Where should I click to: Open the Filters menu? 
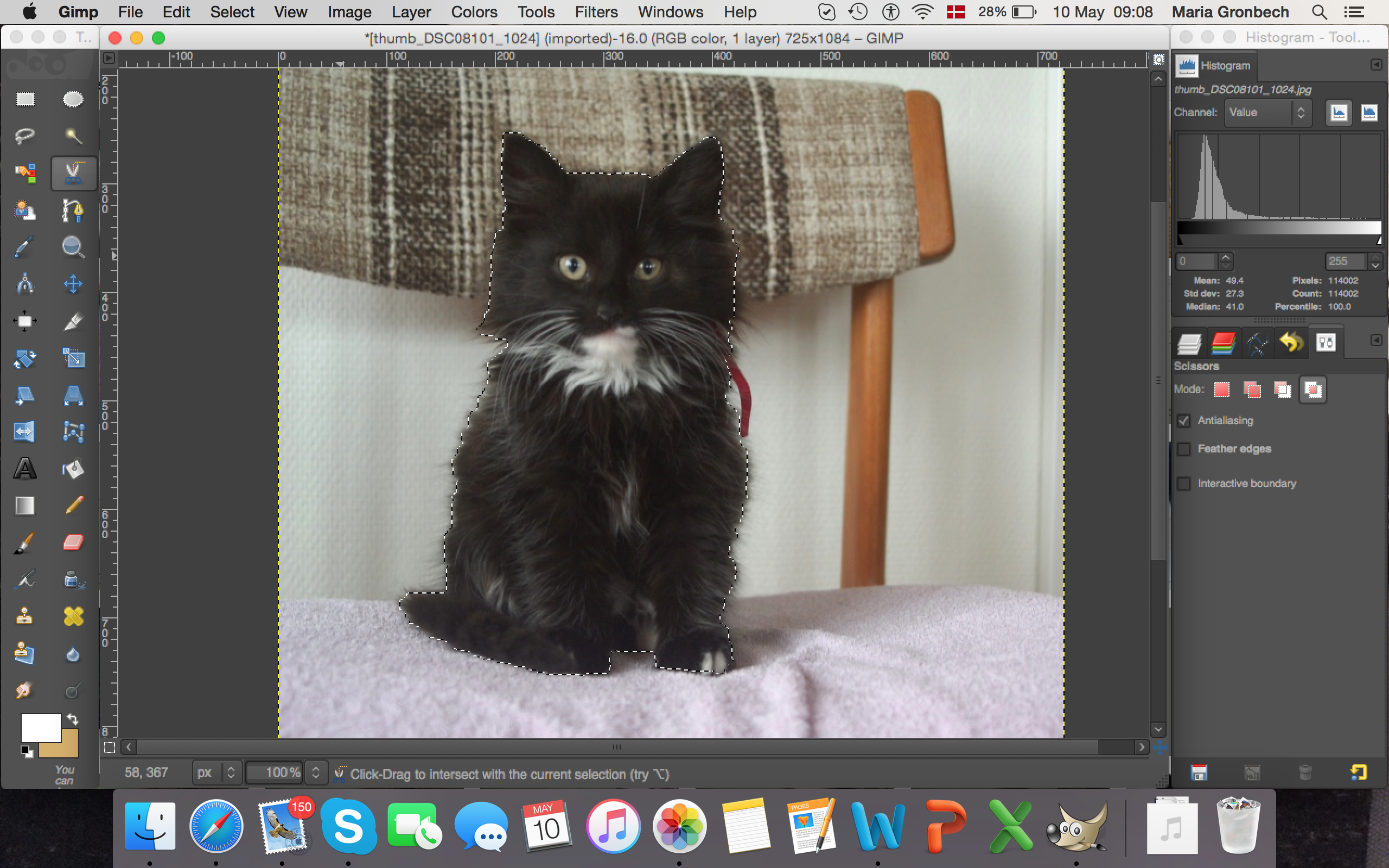point(596,12)
